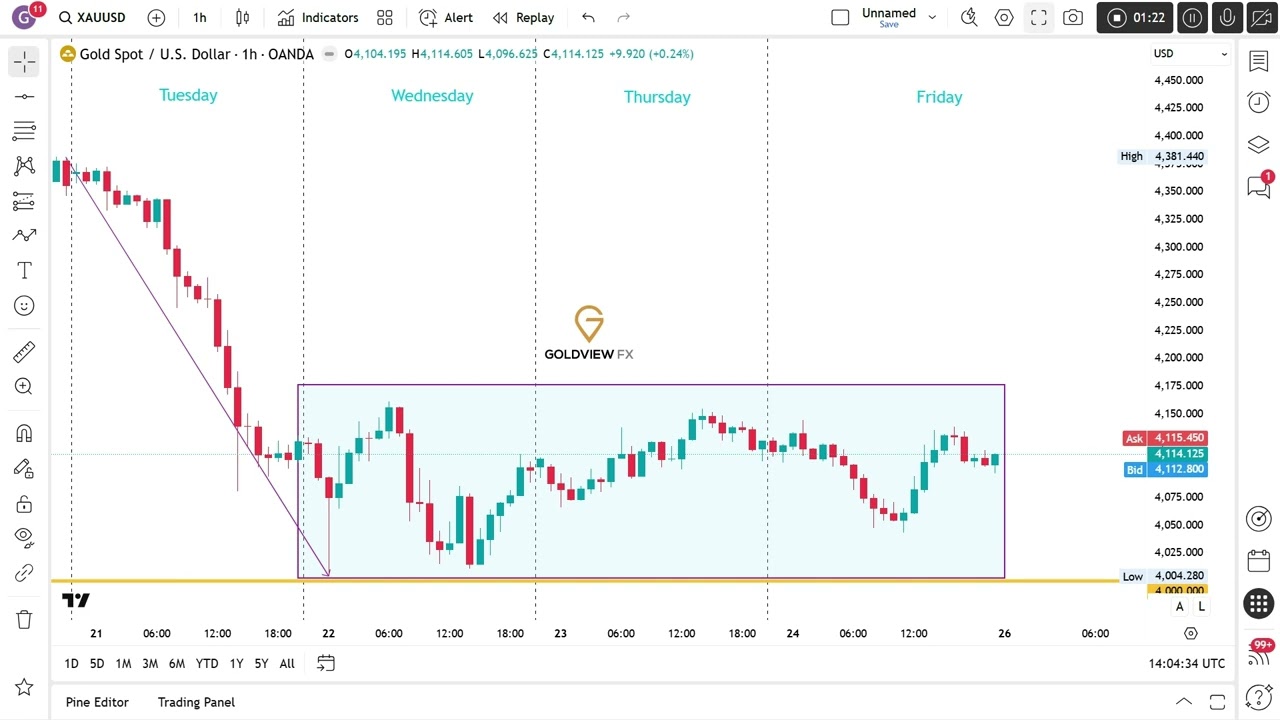Open the Pine Editor tab

click(97, 702)
